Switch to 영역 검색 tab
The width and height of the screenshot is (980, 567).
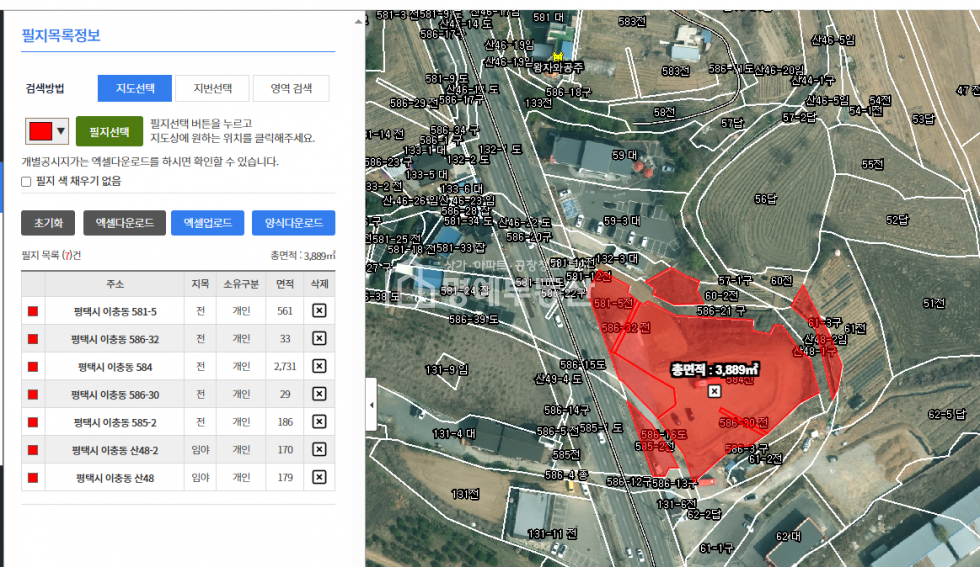click(291, 88)
